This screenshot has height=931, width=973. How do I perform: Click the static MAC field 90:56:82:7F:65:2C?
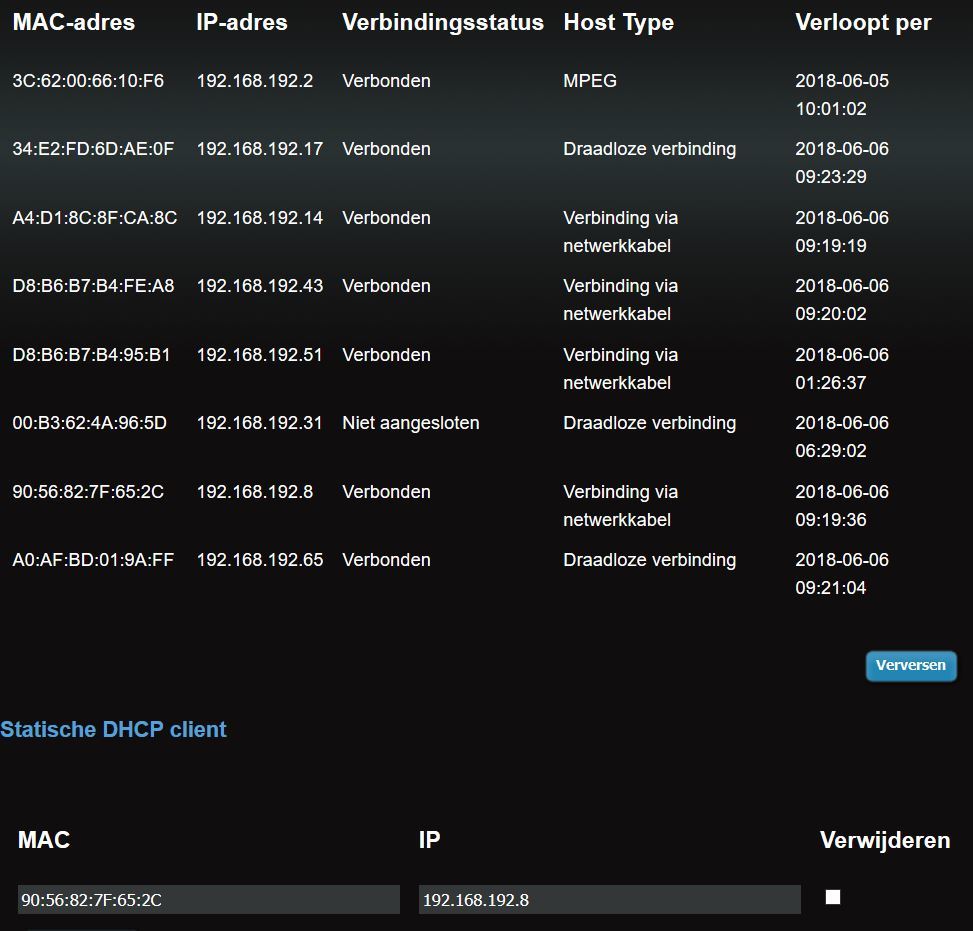[208, 899]
